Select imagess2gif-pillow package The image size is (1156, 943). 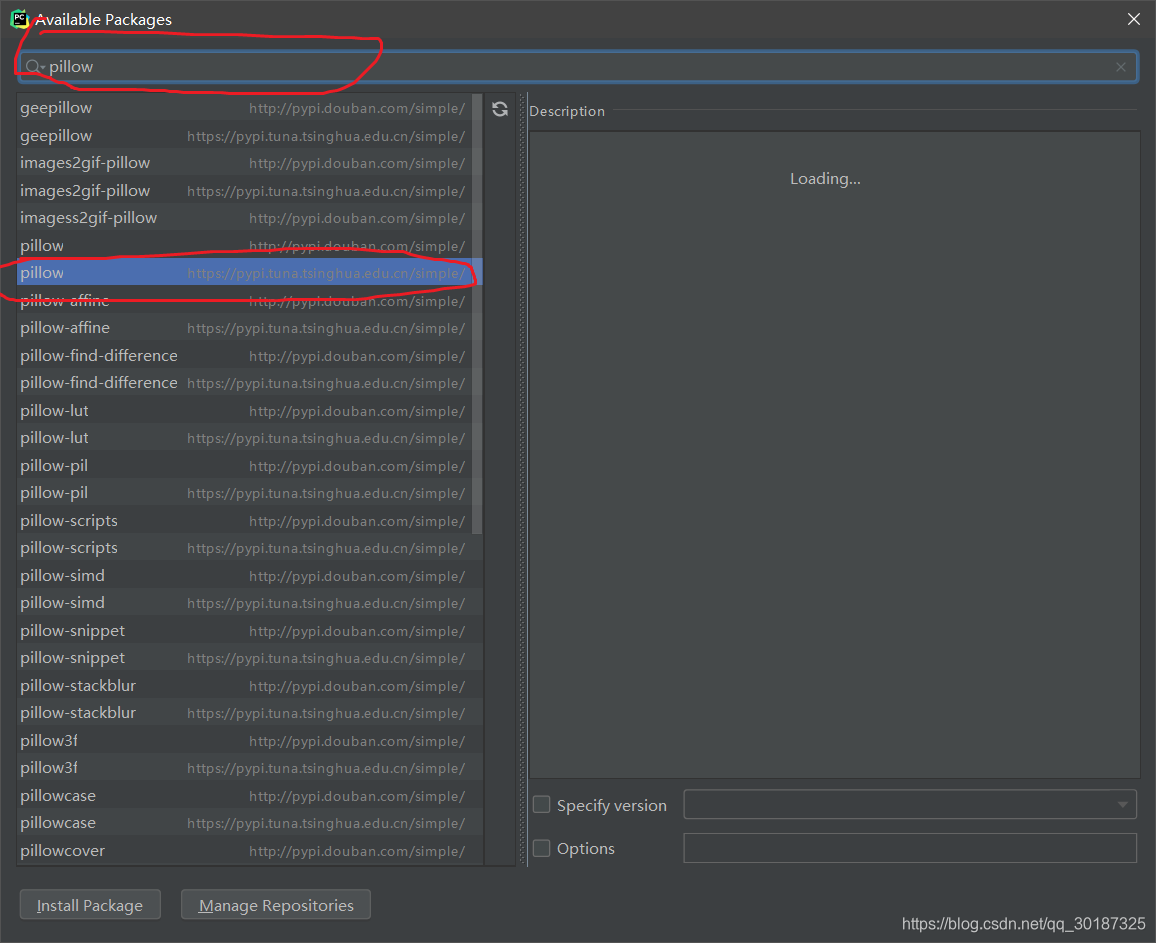245,218
